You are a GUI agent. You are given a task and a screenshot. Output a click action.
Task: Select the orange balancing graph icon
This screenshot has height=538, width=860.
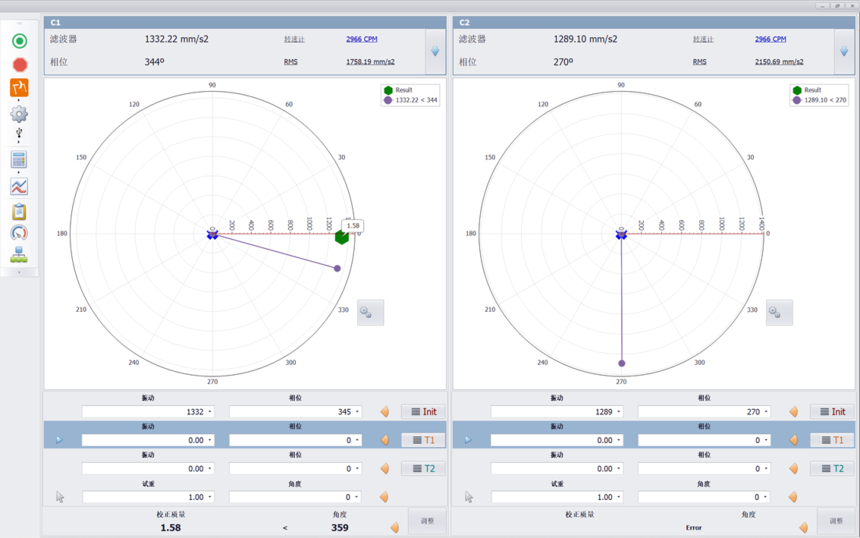(19, 88)
